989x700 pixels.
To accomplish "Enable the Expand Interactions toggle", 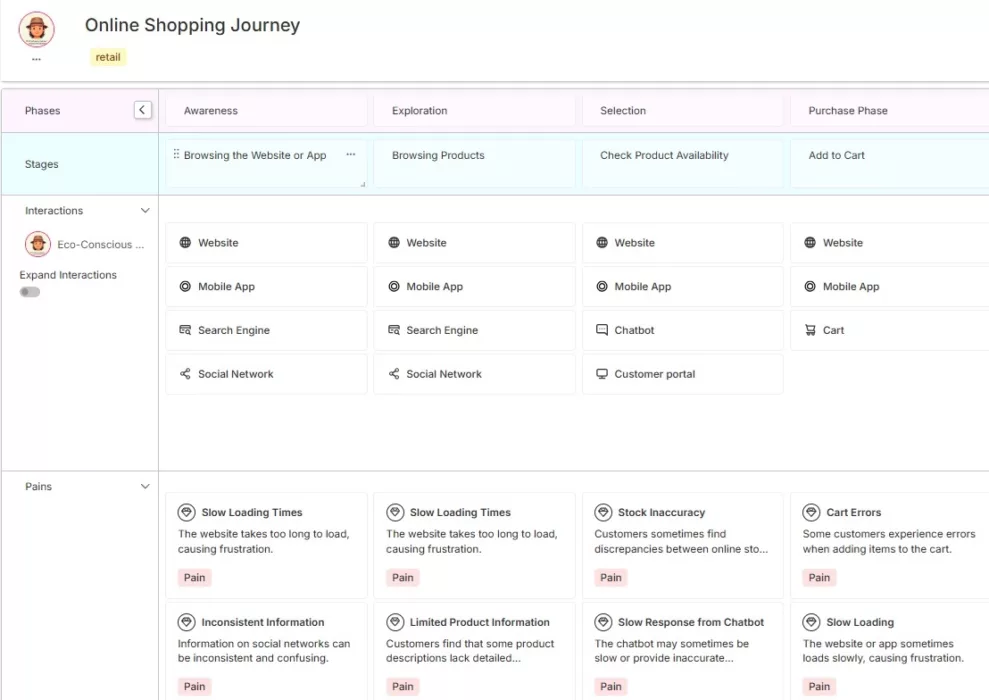I will 30,292.
